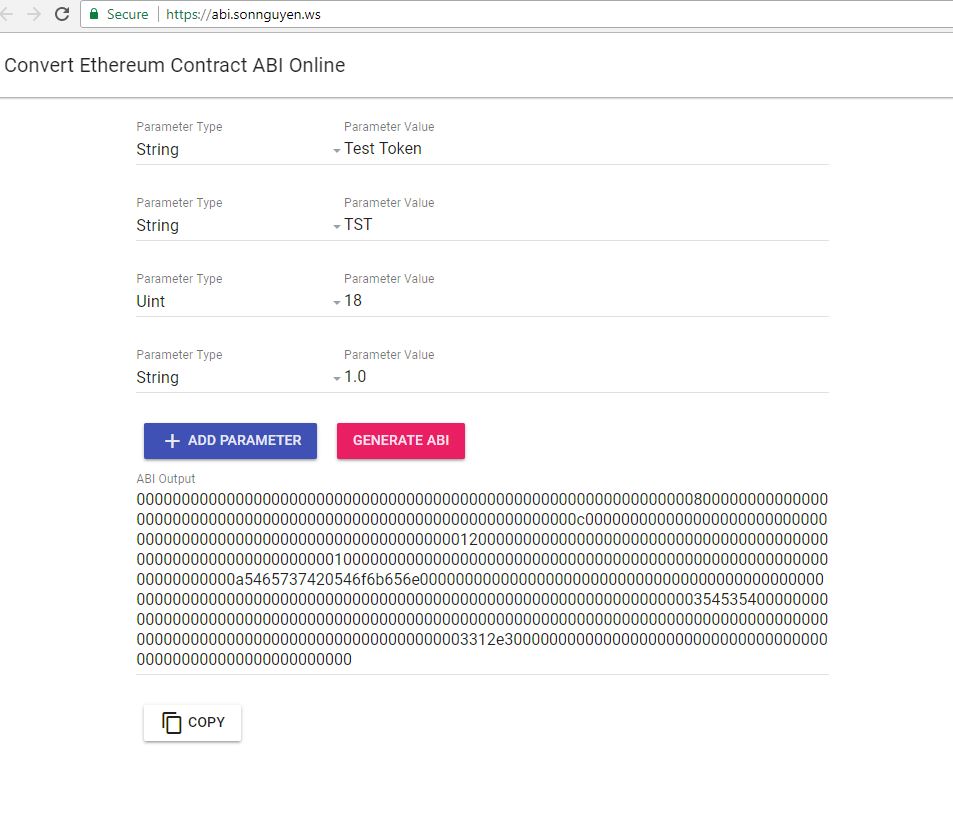Image resolution: width=953 pixels, height=813 pixels.
Task: Click the Secure label in the address bar
Action: click(128, 14)
